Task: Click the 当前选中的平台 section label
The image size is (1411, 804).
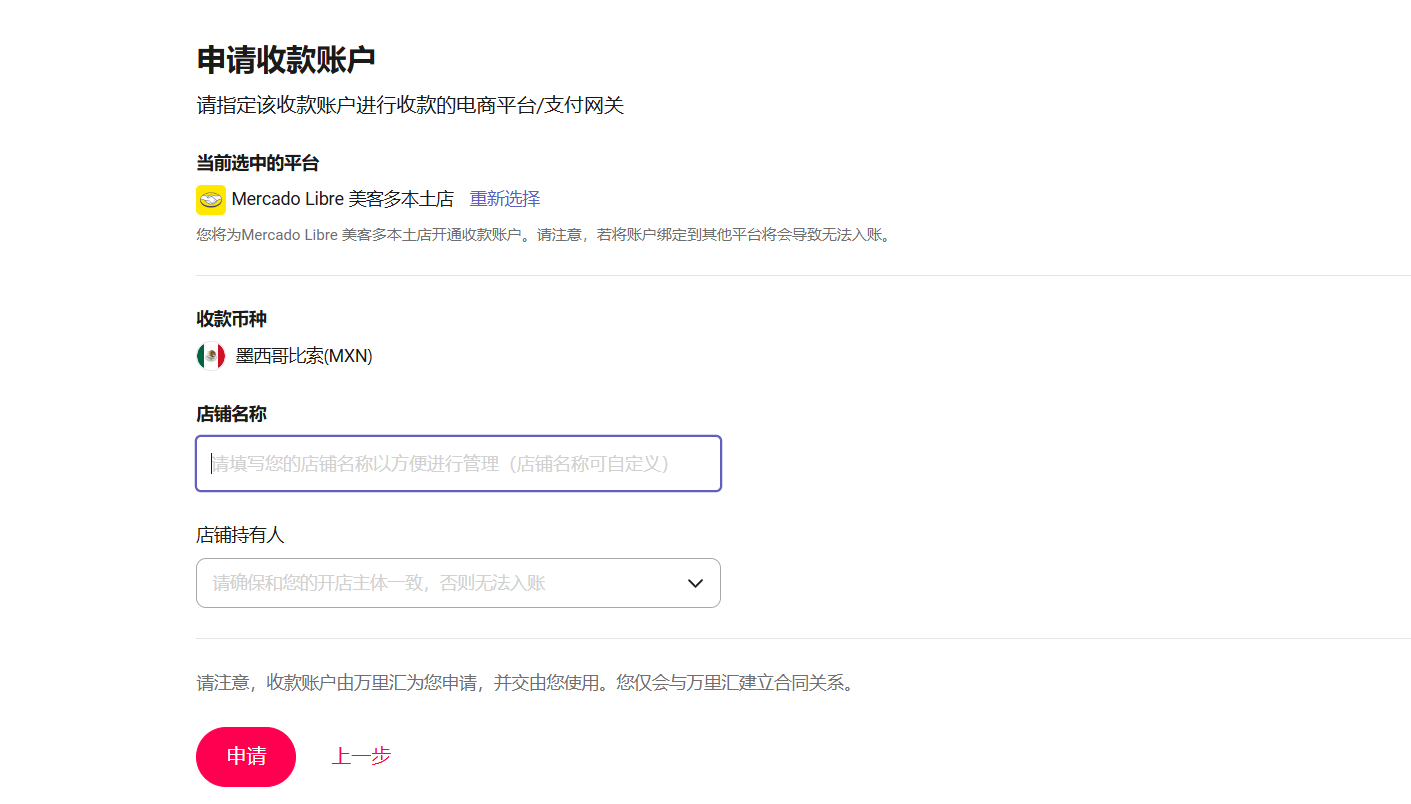Action: tap(257, 163)
